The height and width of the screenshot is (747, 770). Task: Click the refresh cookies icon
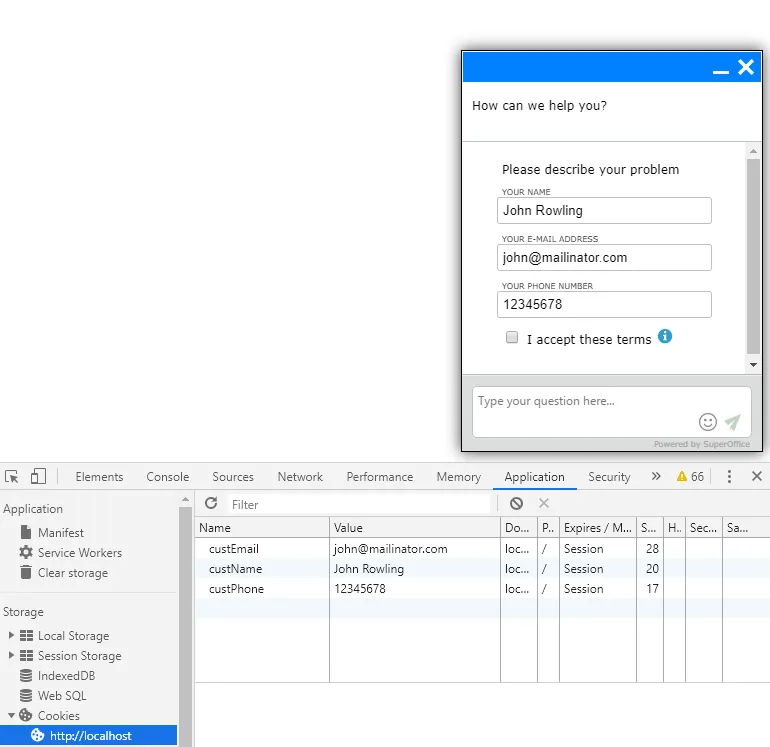[x=211, y=504]
